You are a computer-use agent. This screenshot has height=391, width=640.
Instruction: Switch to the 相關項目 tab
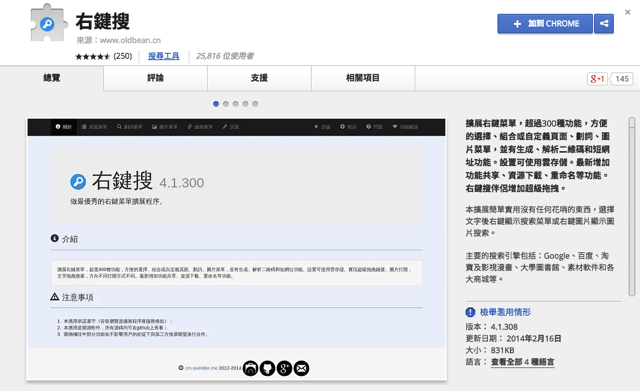[x=363, y=78]
